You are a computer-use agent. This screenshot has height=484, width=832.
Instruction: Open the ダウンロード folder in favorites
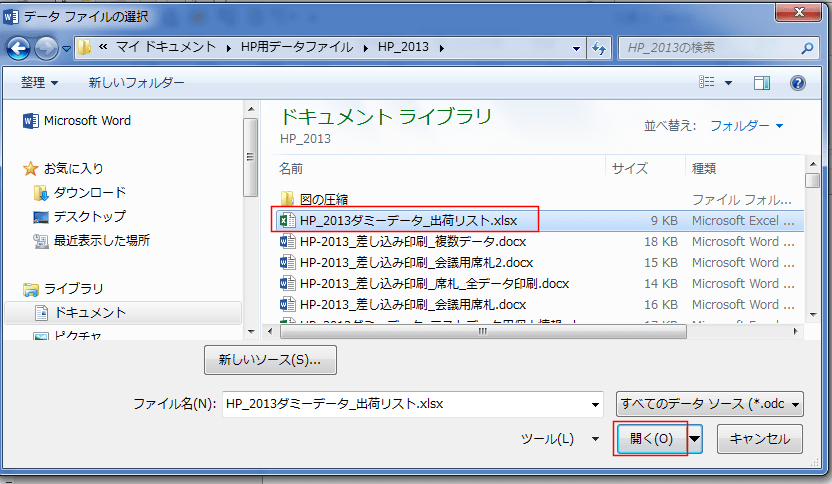tap(89, 192)
